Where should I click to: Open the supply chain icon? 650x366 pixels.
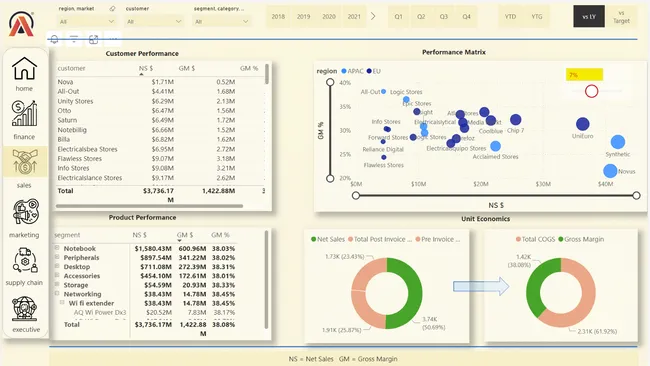pyautogui.click(x=25, y=260)
